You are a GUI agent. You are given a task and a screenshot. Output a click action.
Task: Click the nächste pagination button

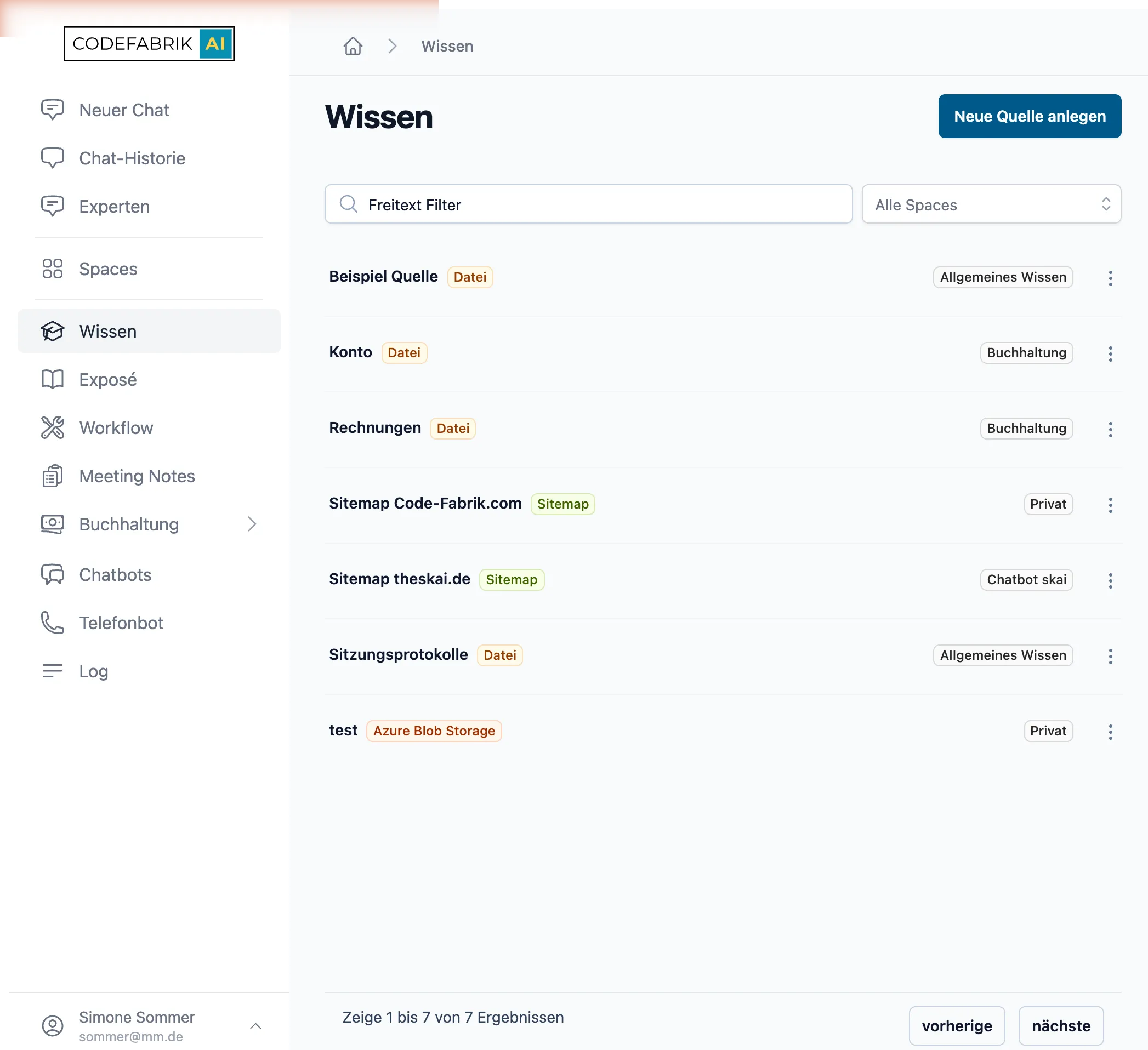1061,1025
